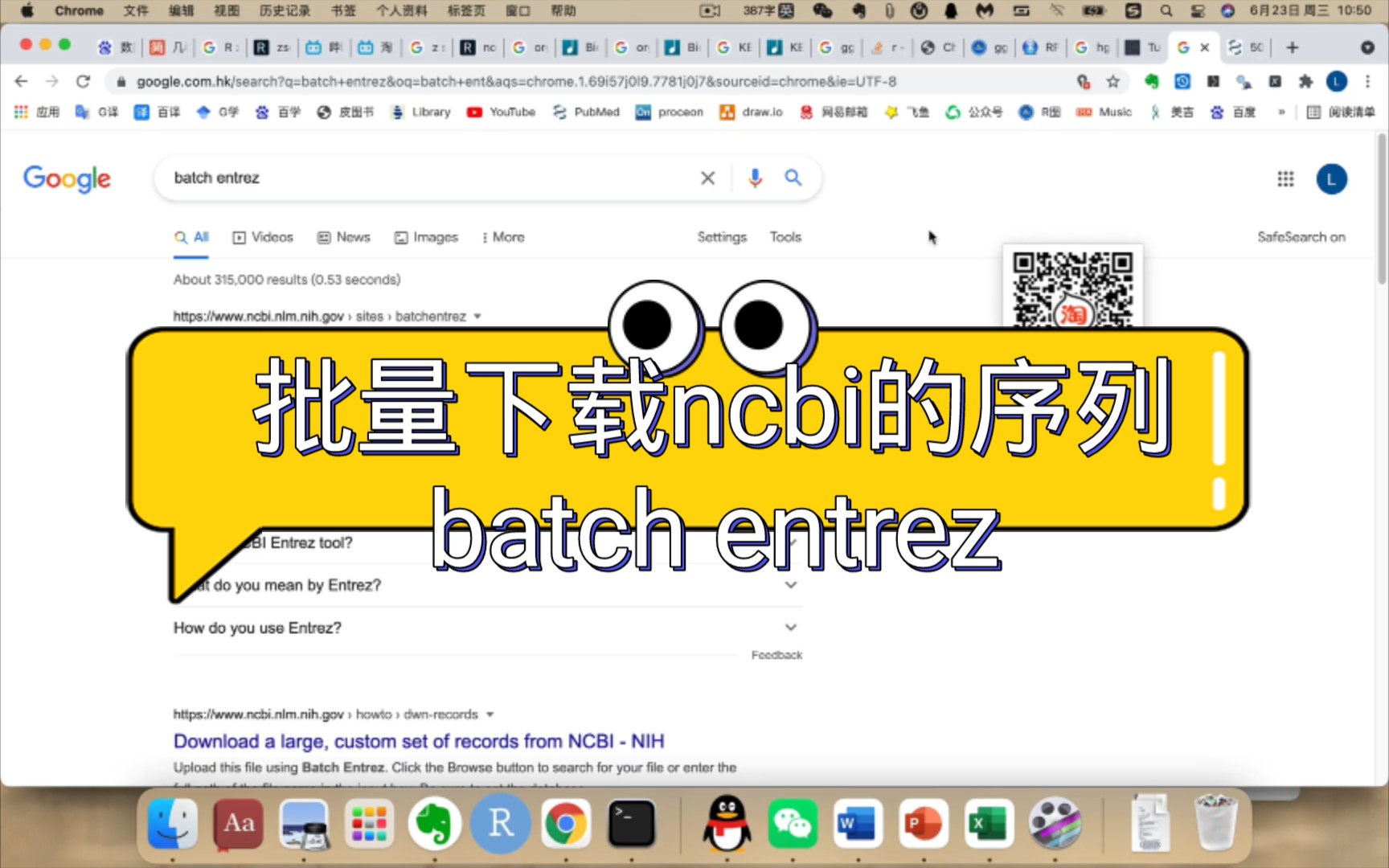
Task: Submit search with magnifier icon
Action: pyautogui.click(x=793, y=178)
